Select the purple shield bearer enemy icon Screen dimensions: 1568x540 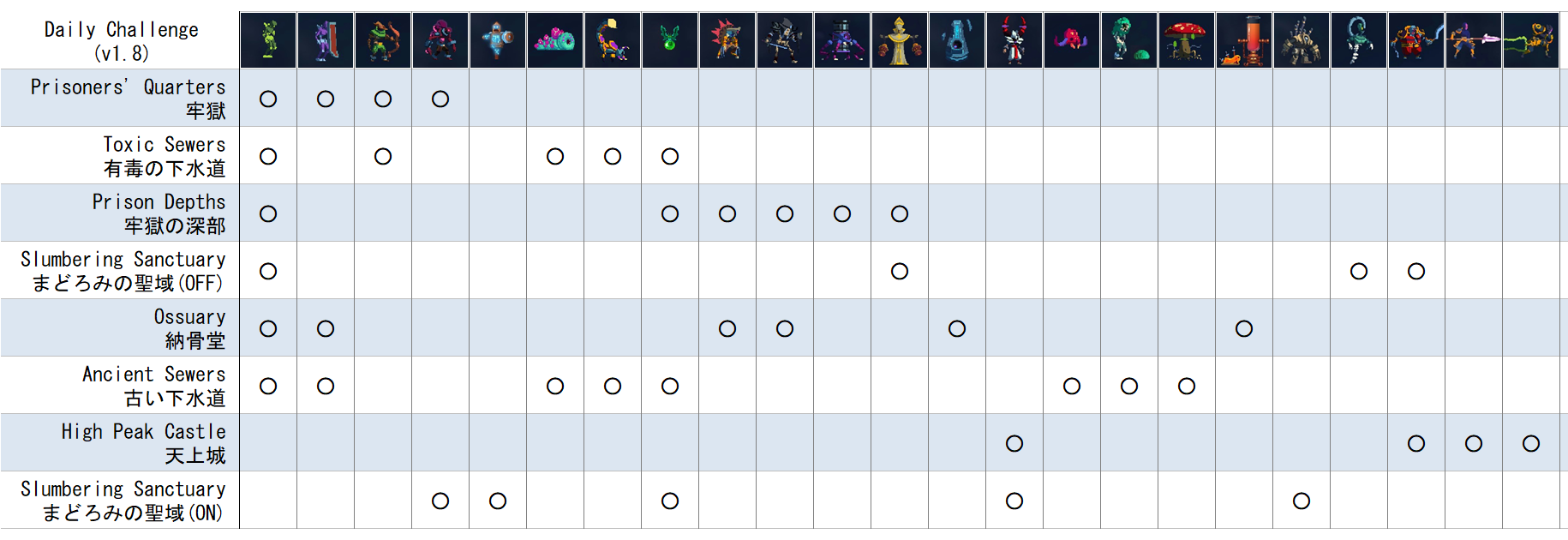point(326,40)
